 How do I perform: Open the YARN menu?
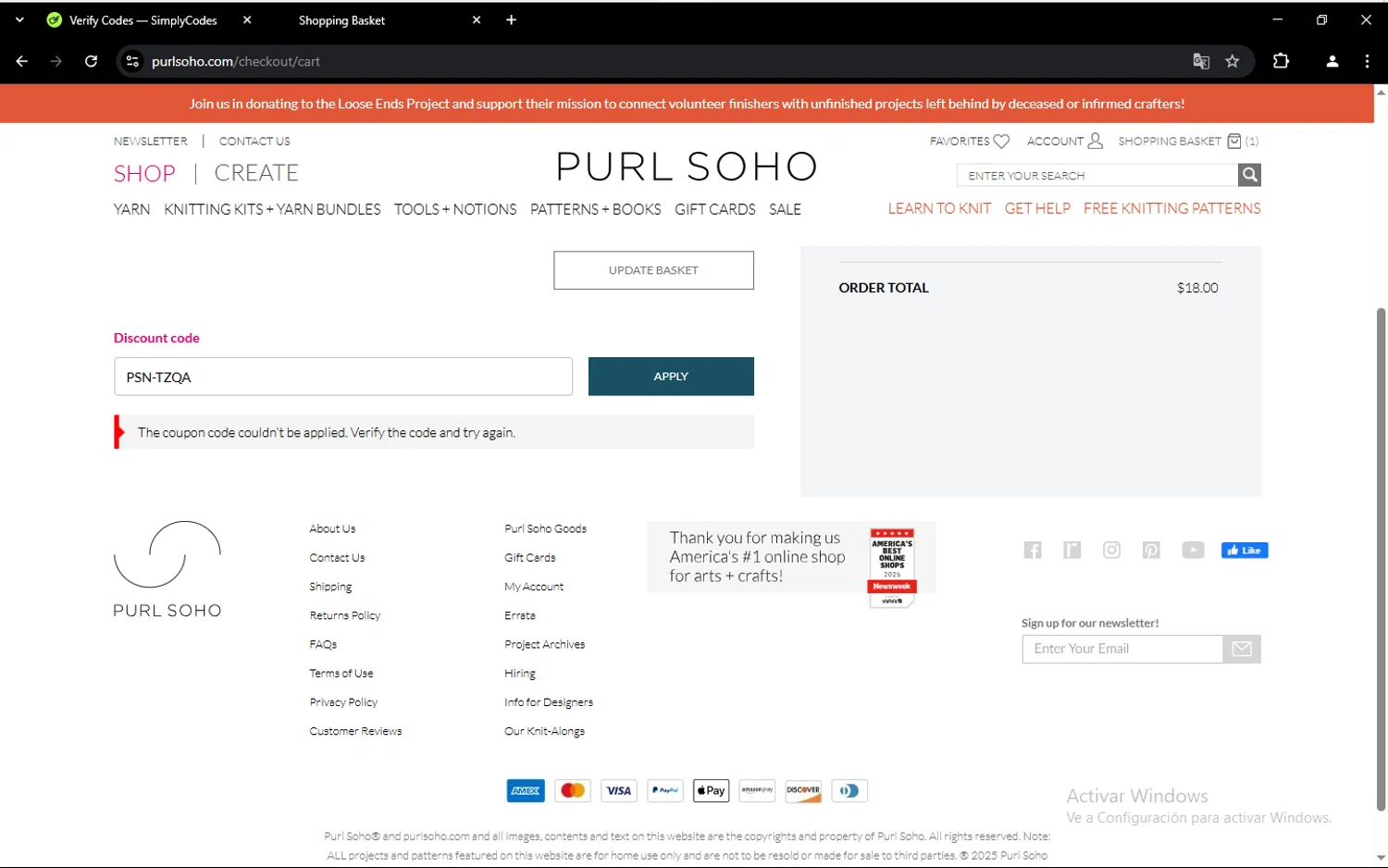click(x=131, y=209)
